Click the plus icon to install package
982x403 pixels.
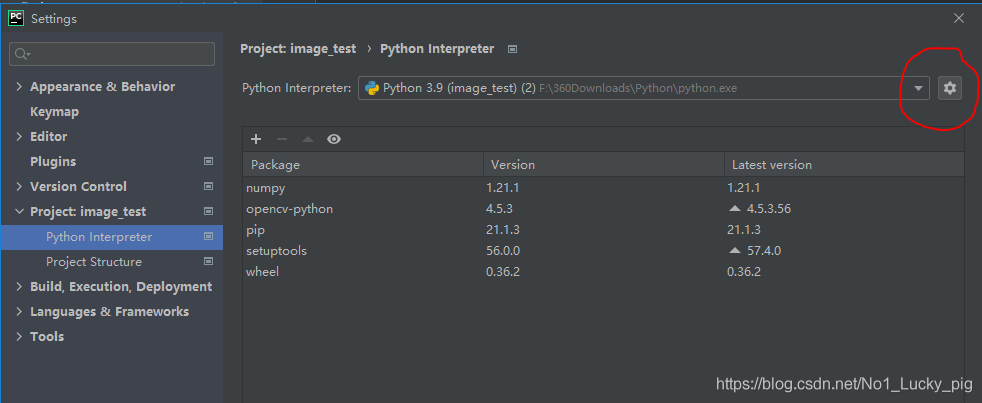point(256,139)
